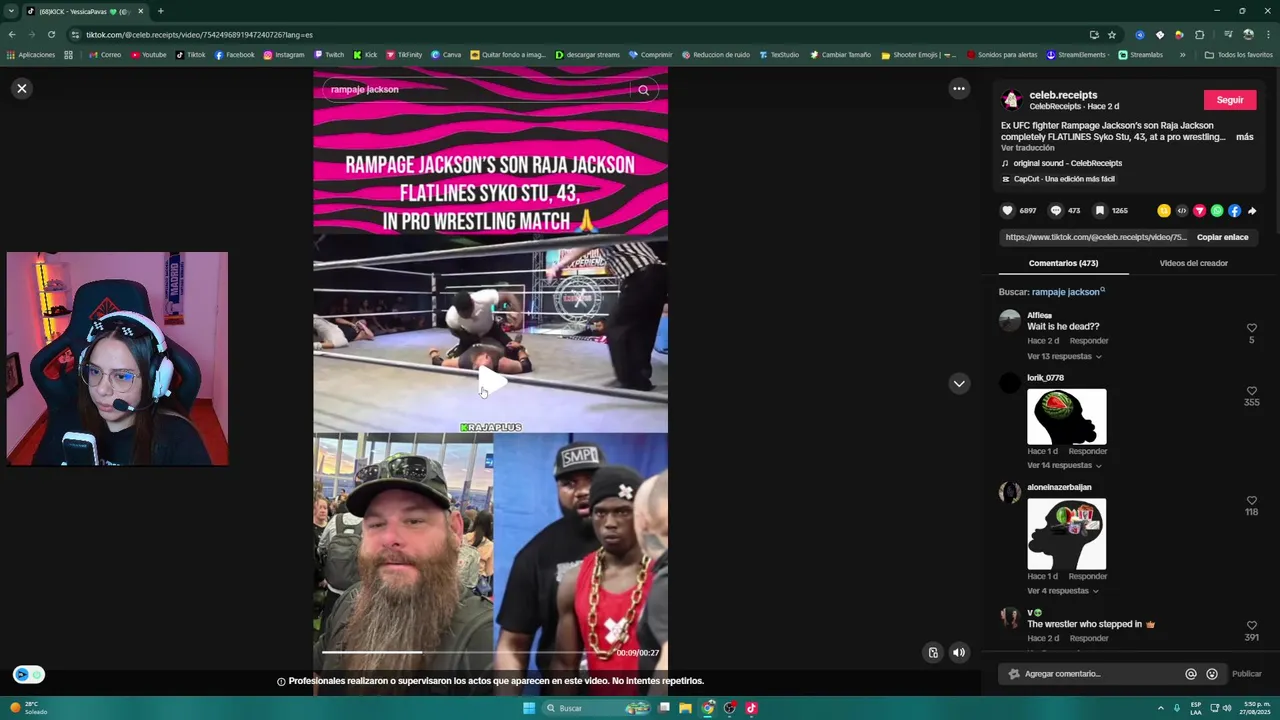Go to the next video arrow
Image resolution: width=1280 pixels, height=720 pixels.
click(959, 383)
